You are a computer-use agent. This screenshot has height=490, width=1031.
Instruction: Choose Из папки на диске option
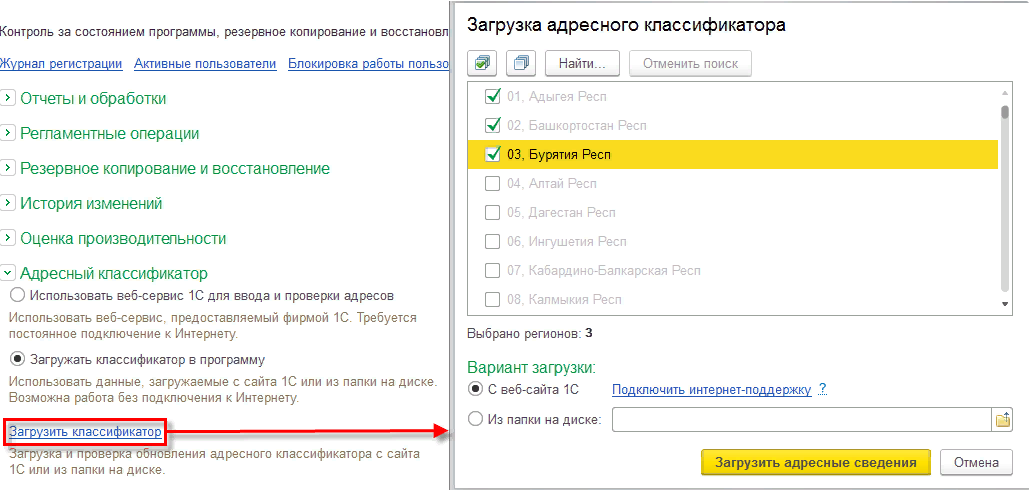(474, 420)
